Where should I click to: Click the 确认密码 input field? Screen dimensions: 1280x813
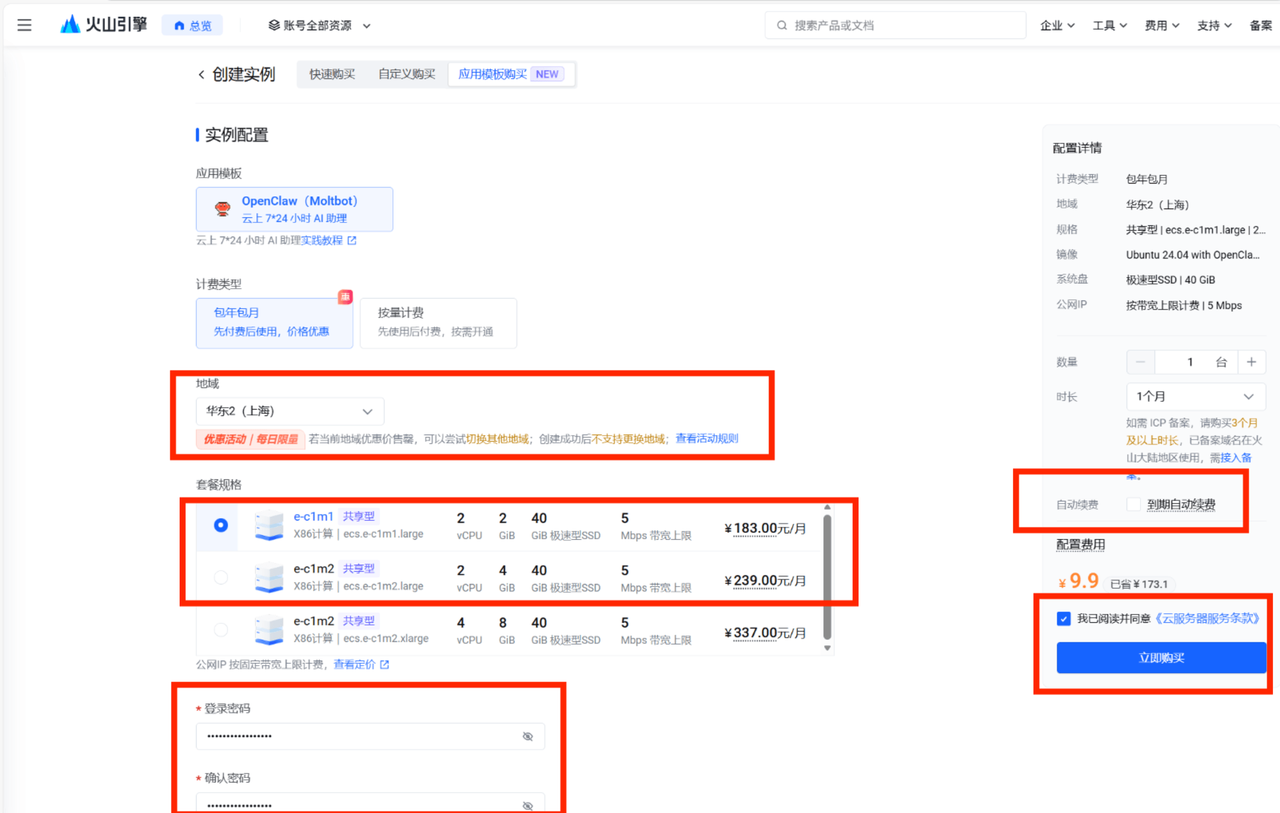pos(370,803)
